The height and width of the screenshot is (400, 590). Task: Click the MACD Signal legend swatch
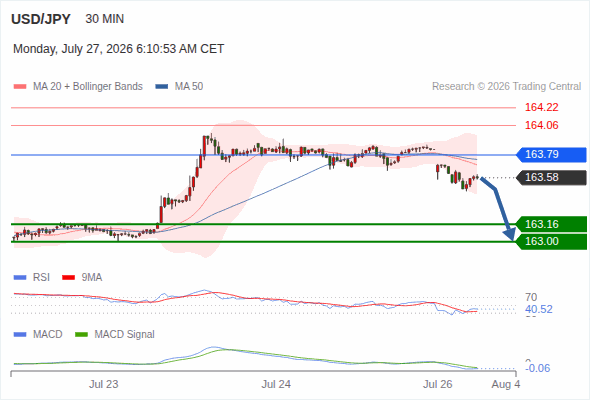click(x=81, y=335)
